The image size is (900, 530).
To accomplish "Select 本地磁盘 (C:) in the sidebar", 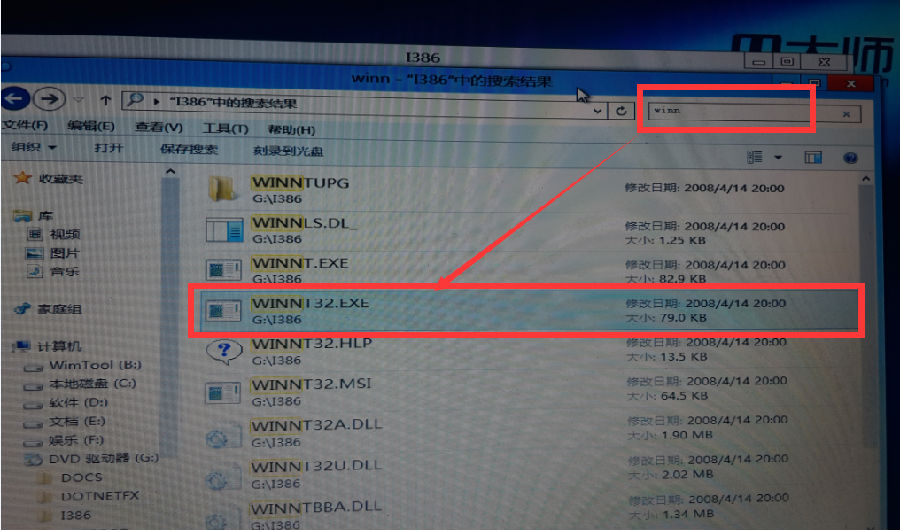I will click(92, 383).
